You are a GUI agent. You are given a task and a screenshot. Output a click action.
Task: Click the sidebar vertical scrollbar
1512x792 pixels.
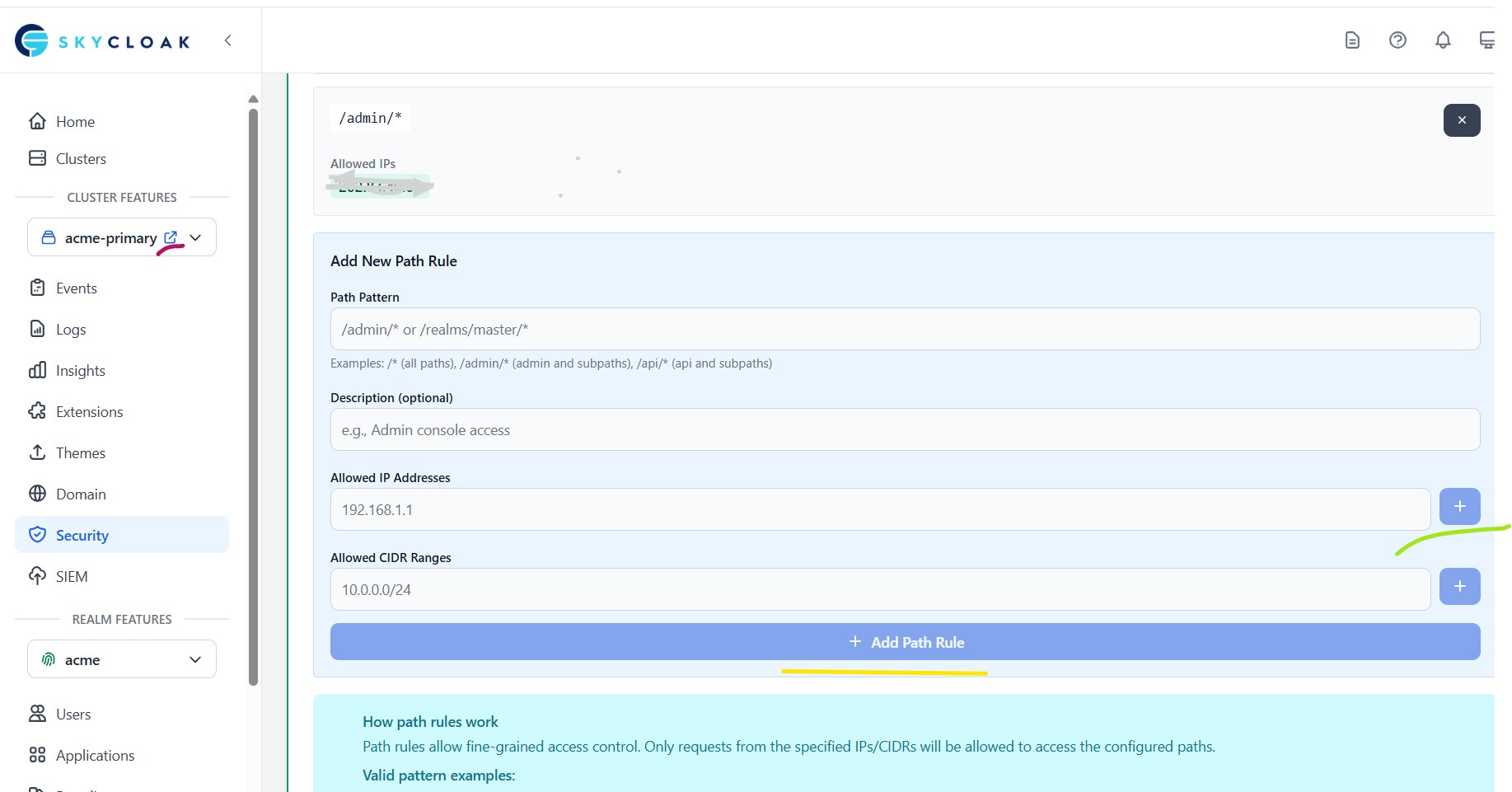253,396
